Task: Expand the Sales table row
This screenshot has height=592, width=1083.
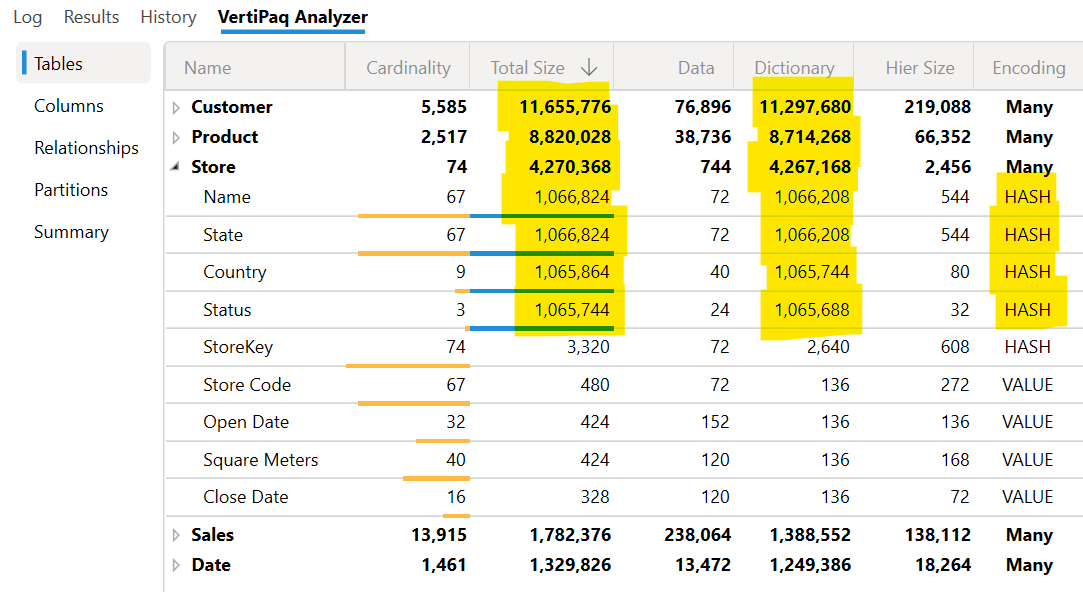Action: pyautogui.click(x=176, y=535)
